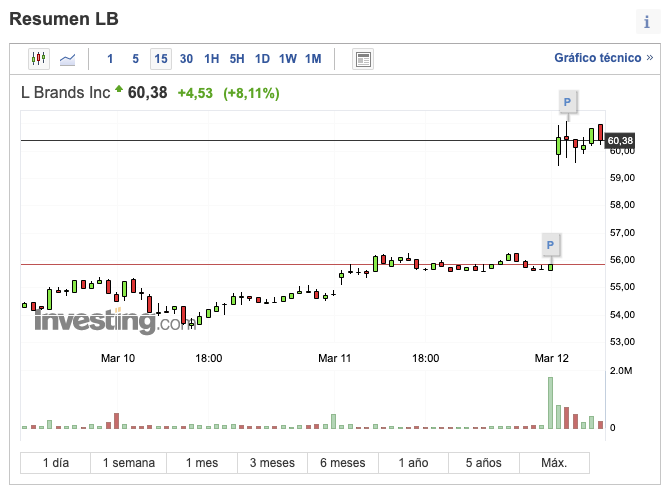Open the news table icon in toolbar

(x=363, y=59)
